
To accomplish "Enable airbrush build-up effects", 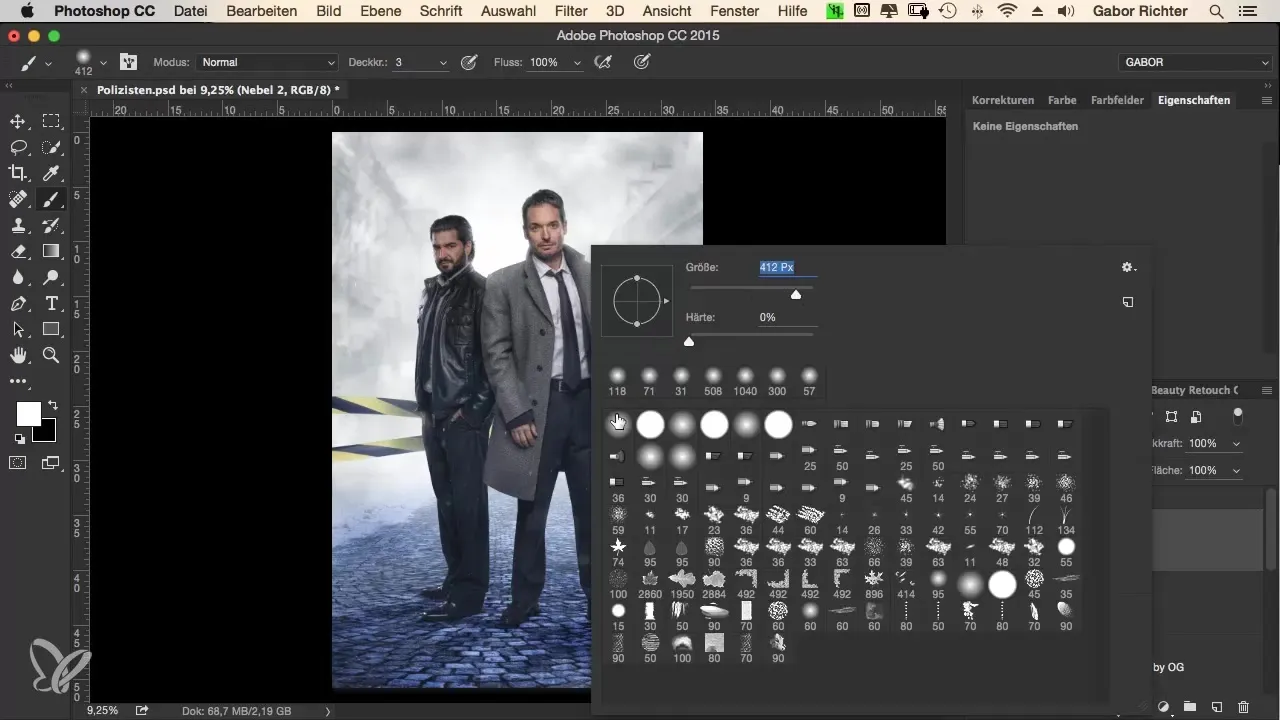I will point(603,62).
